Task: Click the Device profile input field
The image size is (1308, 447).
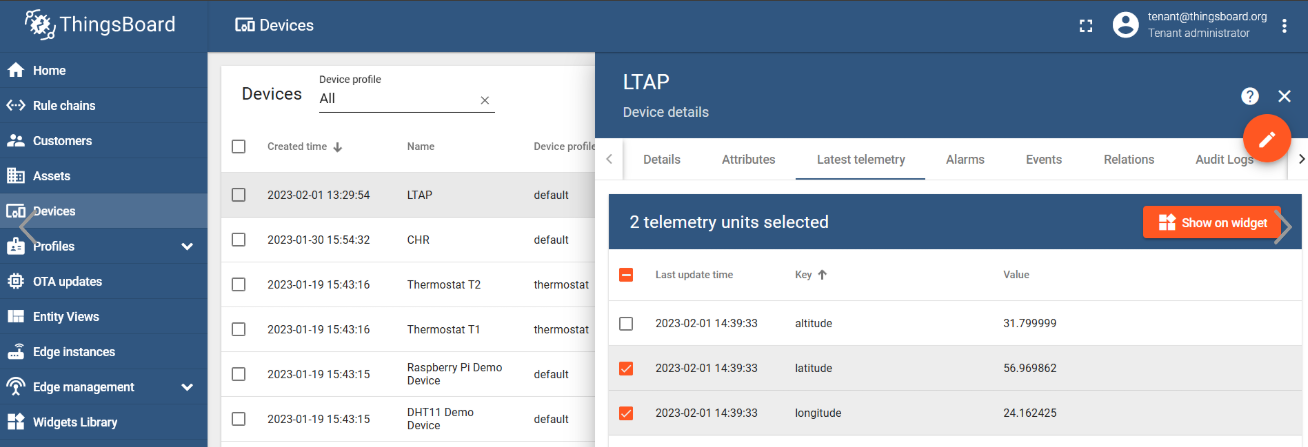Action: (395, 99)
